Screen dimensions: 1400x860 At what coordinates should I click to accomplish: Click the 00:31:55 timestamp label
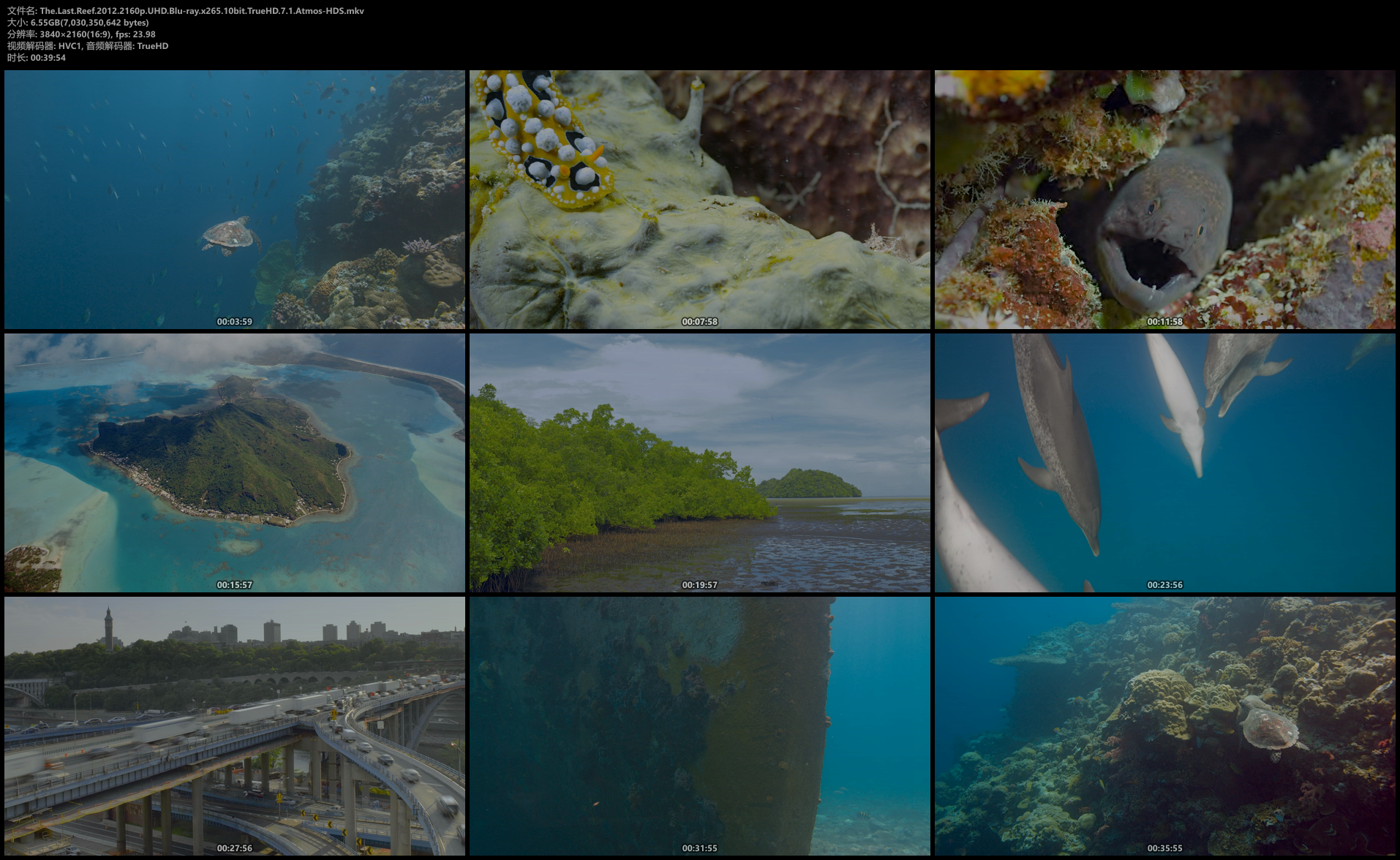pos(699,848)
